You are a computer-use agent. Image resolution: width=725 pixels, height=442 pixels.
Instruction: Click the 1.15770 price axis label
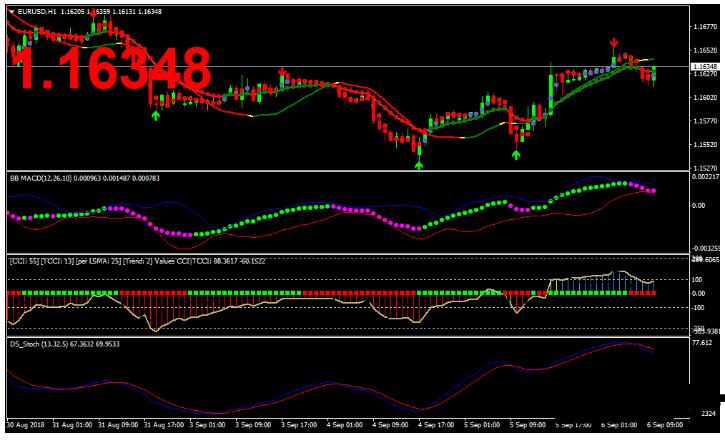pyautogui.click(x=705, y=121)
